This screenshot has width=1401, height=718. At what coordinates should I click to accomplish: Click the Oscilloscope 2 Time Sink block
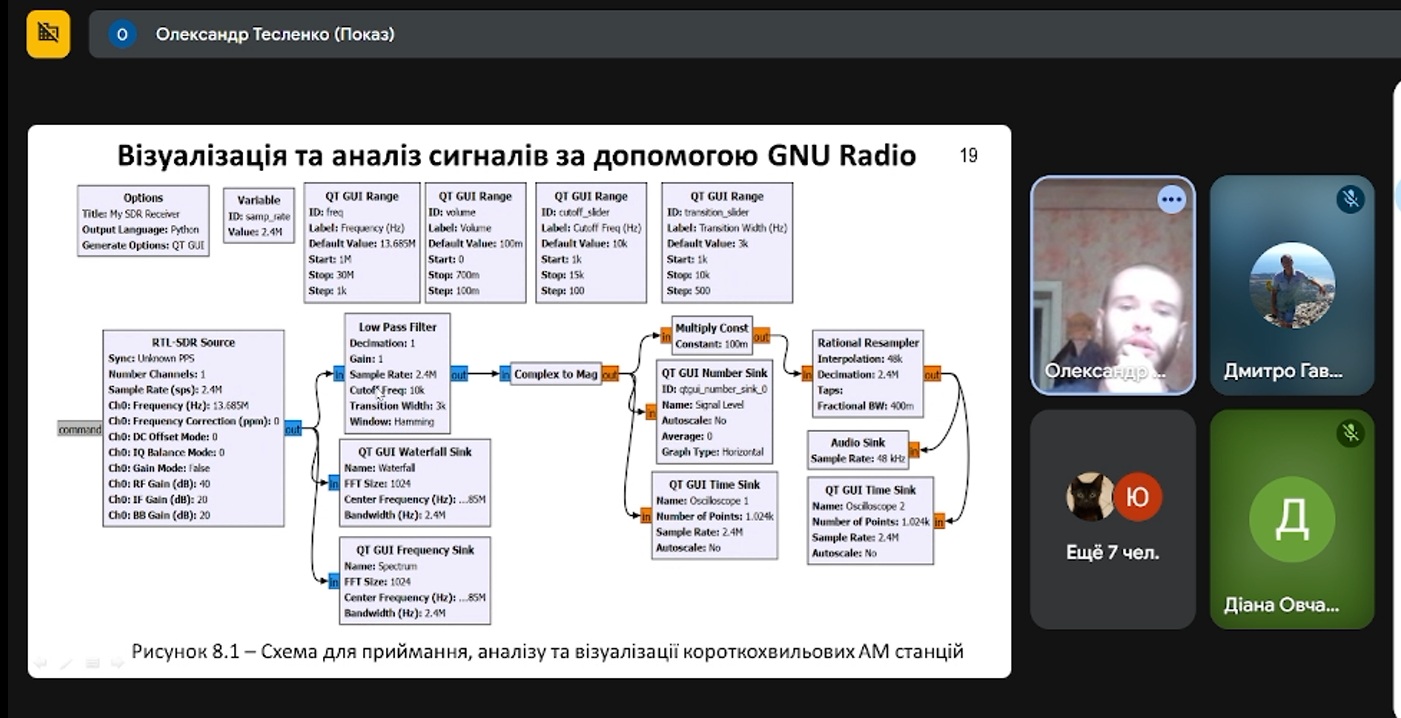pos(870,520)
